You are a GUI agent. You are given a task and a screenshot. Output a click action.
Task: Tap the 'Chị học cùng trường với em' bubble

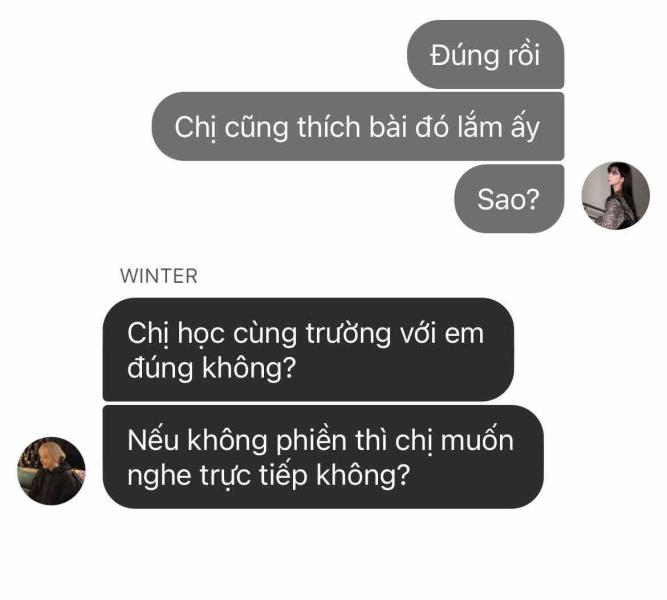tap(308, 349)
